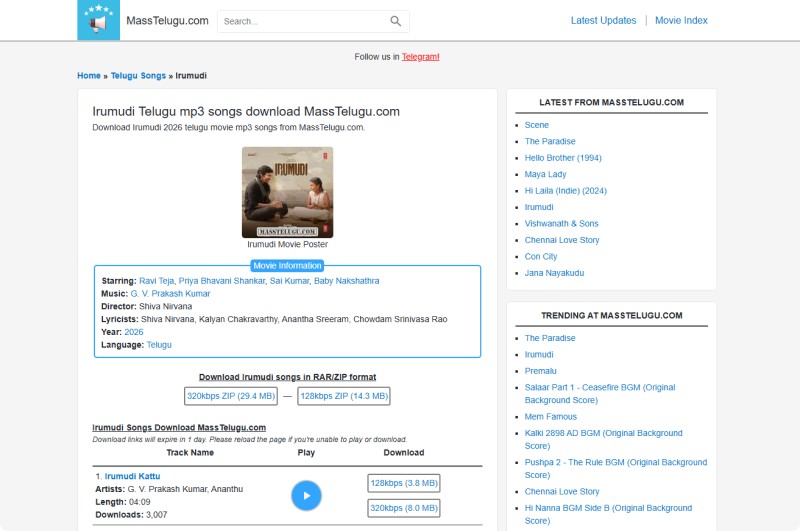Open Vishwanath & Sons link
800x531 pixels.
pos(561,223)
